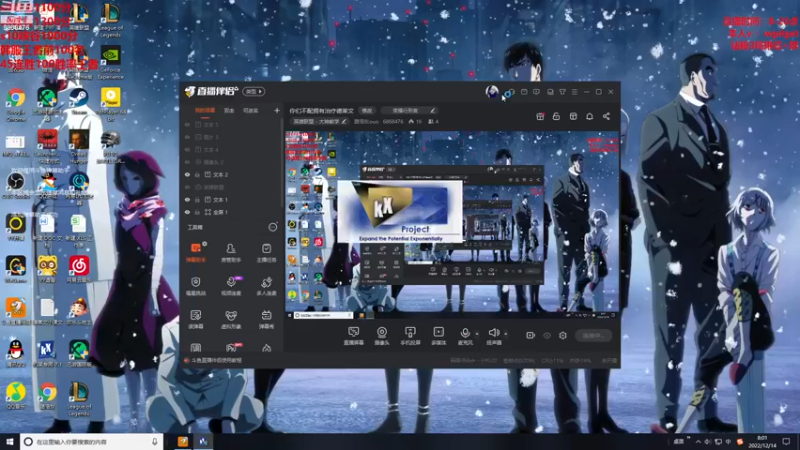Toggle visibility of layer 文本 4

(x=187, y=149)
